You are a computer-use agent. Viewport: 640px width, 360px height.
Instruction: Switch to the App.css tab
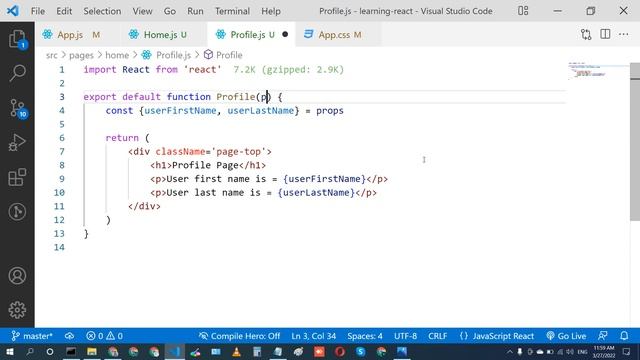(338, 35)
